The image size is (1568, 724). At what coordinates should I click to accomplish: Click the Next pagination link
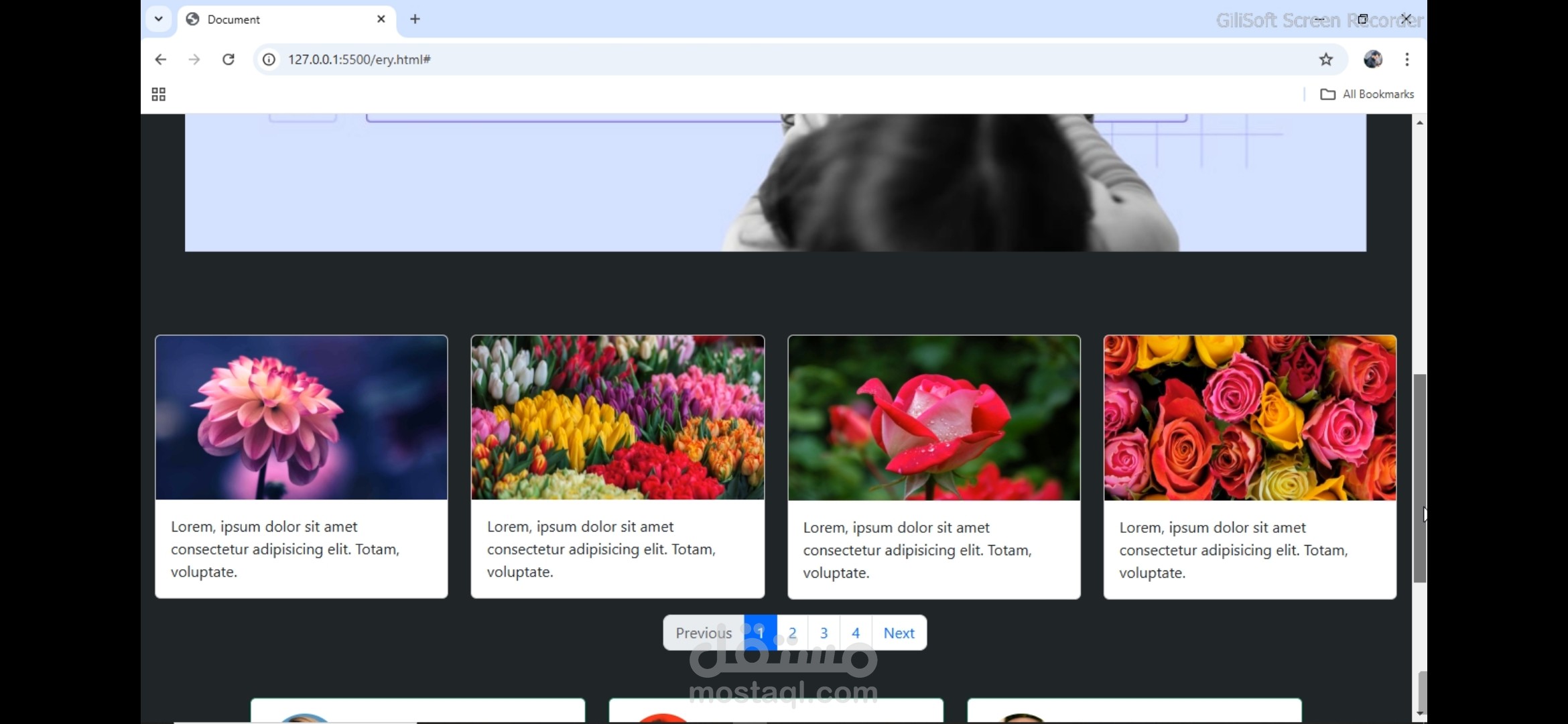(899, 633)
